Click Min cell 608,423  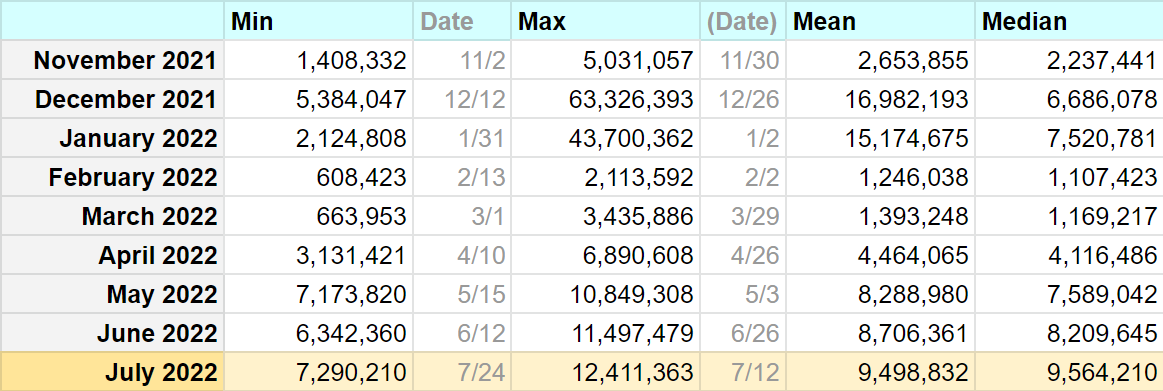(318, 177)
